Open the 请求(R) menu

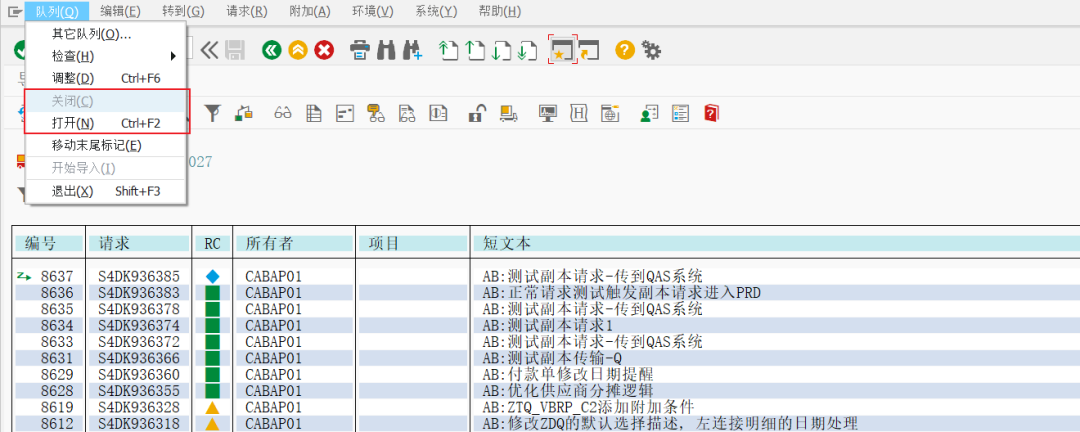point(247,12)
